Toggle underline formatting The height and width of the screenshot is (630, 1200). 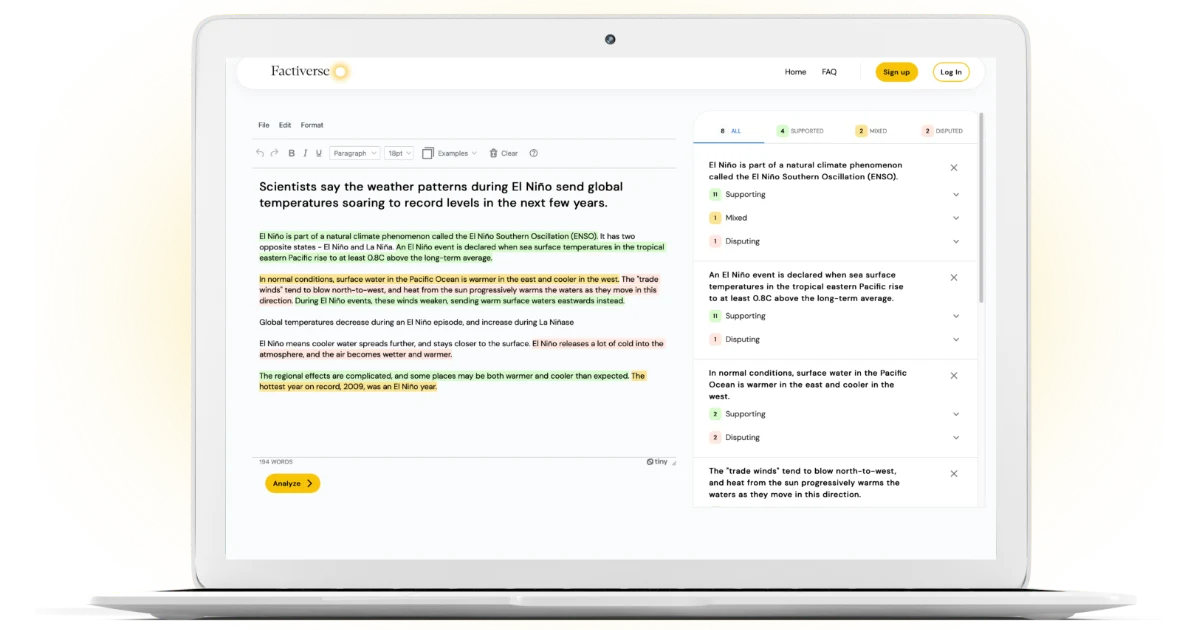(319, 153)
